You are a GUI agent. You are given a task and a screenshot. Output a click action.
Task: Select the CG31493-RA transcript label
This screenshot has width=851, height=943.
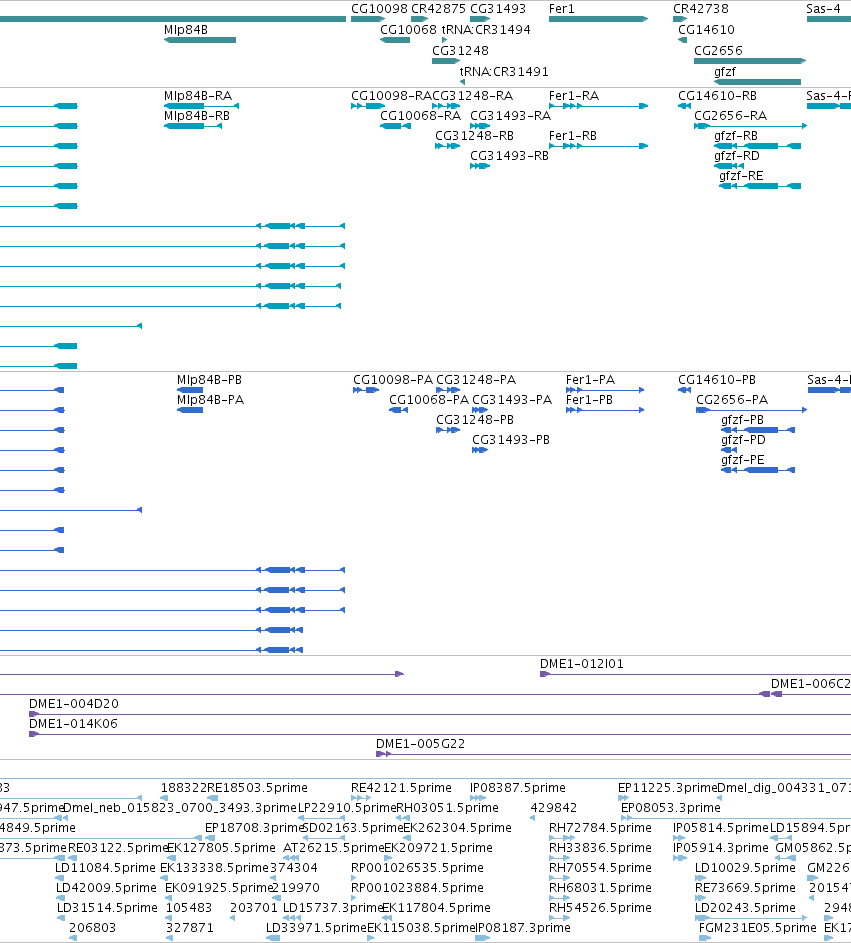[510, 115]
